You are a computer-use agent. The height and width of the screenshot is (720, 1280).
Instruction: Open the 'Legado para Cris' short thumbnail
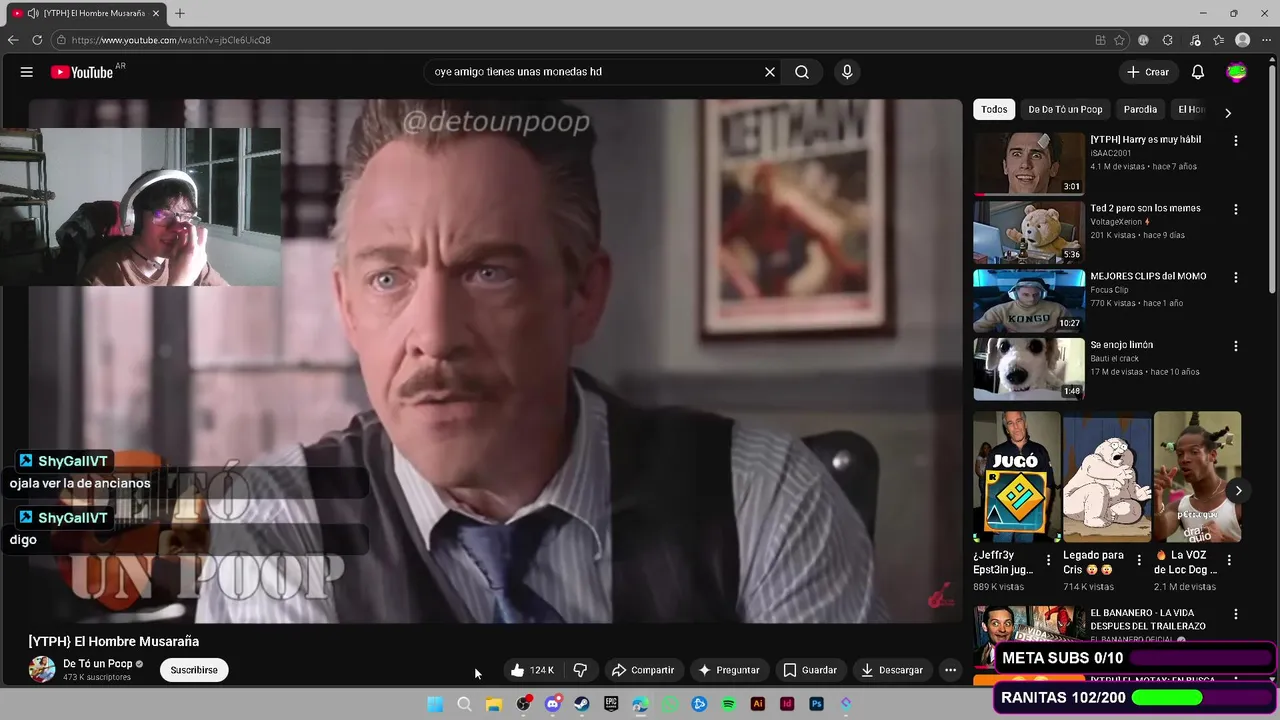pos(1107,477)
